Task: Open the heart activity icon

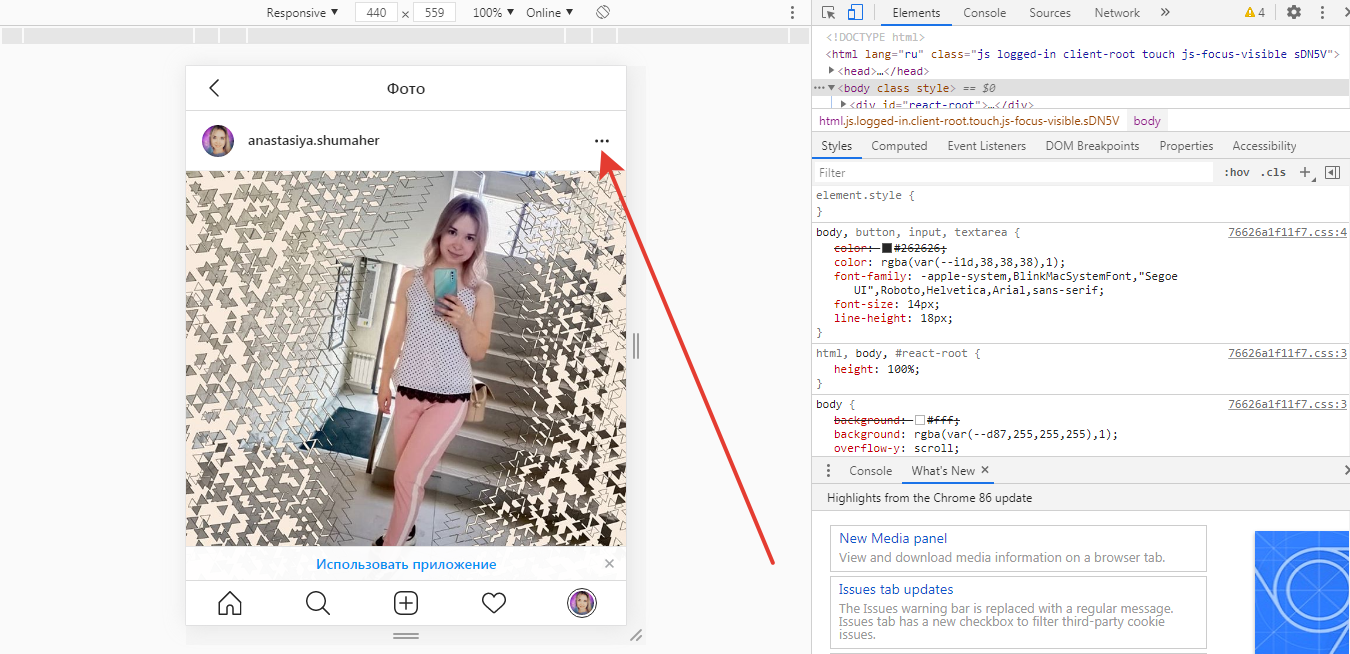Action: (494, 603)
